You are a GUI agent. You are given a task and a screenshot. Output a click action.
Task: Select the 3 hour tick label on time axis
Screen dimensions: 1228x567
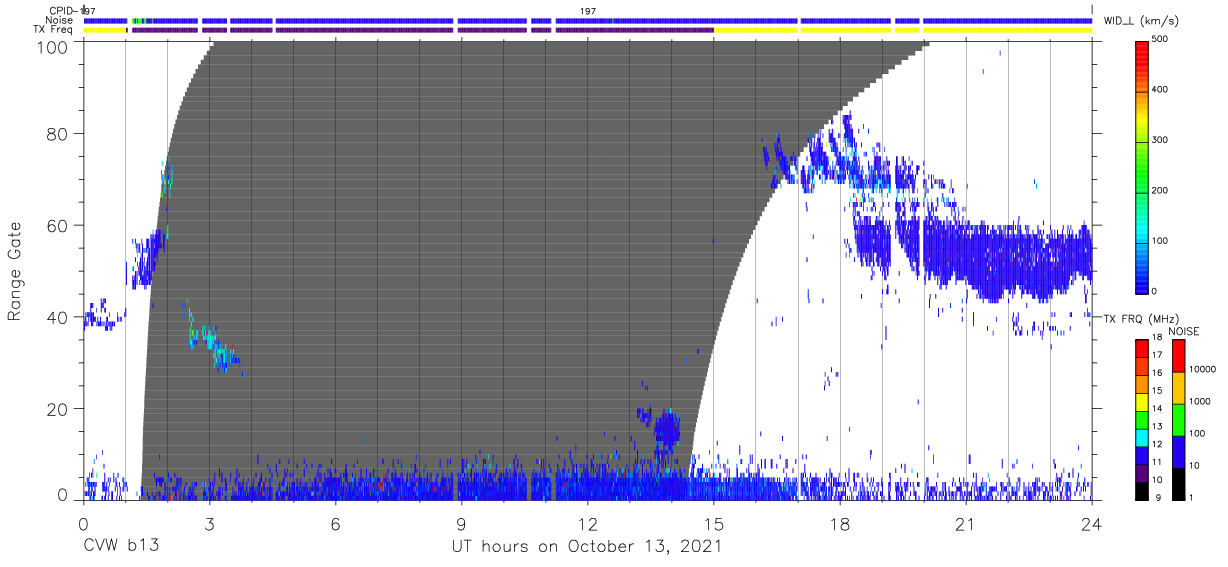[x=209, y=525]
